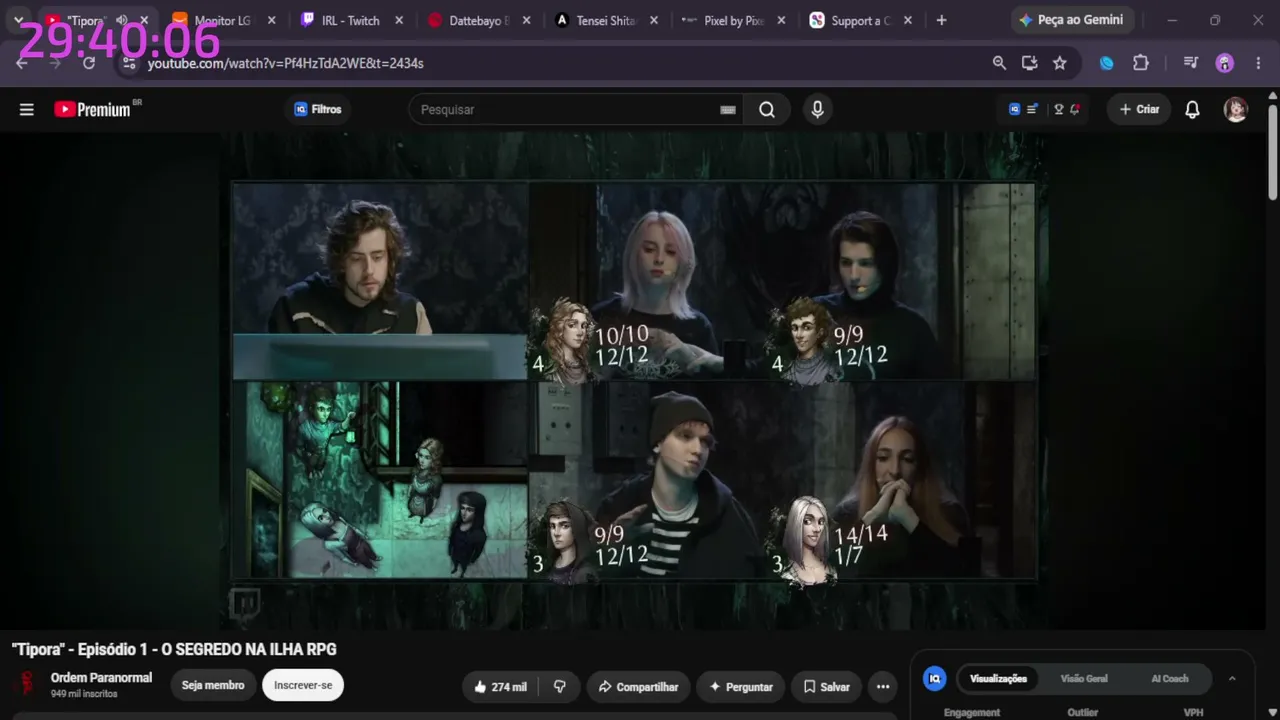Switch to the Monitor LG tab
This screenshot has height=720, width=1280.
click(221, 20)
